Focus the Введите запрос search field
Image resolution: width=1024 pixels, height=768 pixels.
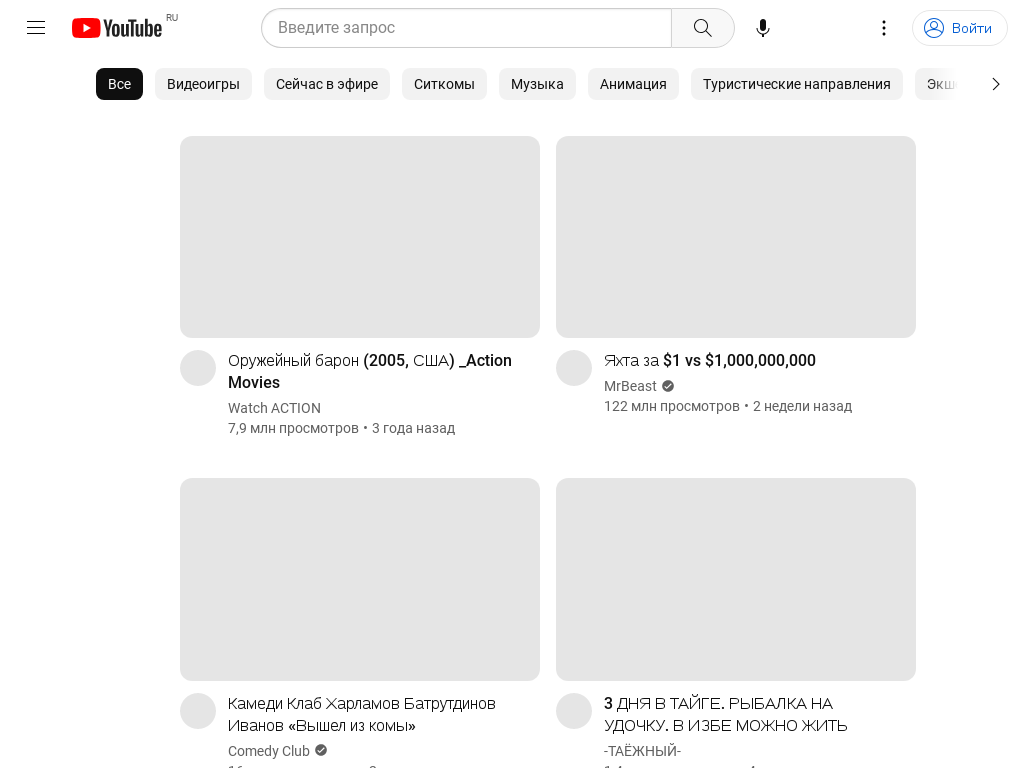point(466,28)
